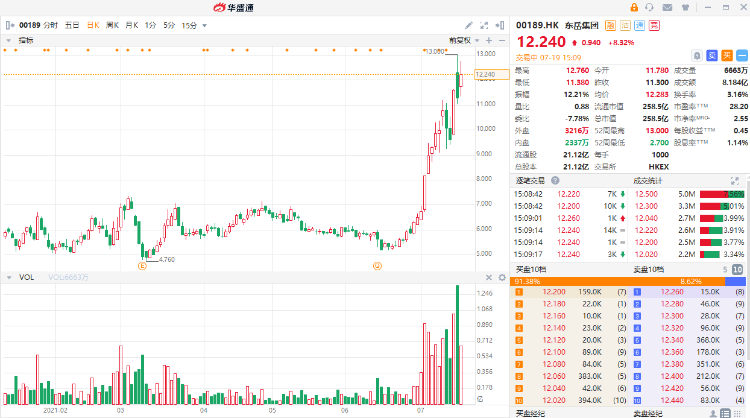
Task: Expand the 成交统计 panel icon
Action: click(735, 181)
